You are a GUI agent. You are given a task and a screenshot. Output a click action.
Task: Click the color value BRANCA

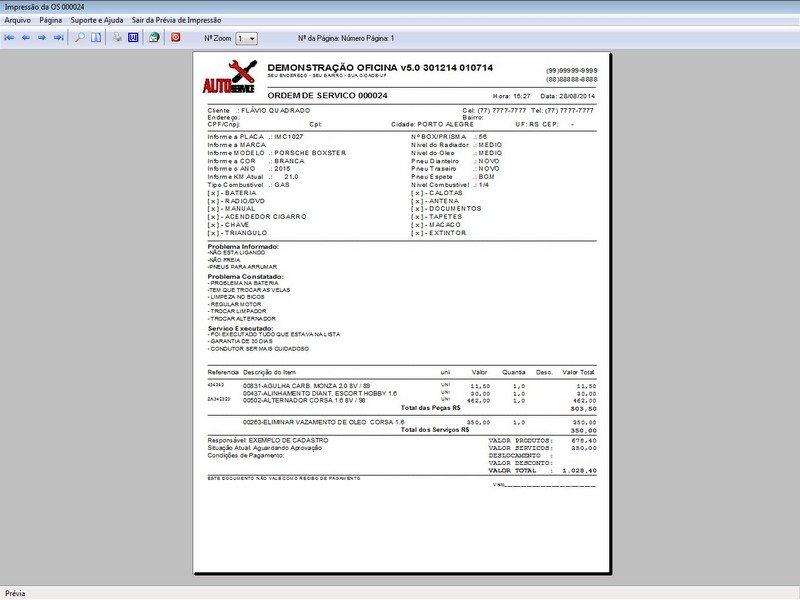tap(289, 161)
